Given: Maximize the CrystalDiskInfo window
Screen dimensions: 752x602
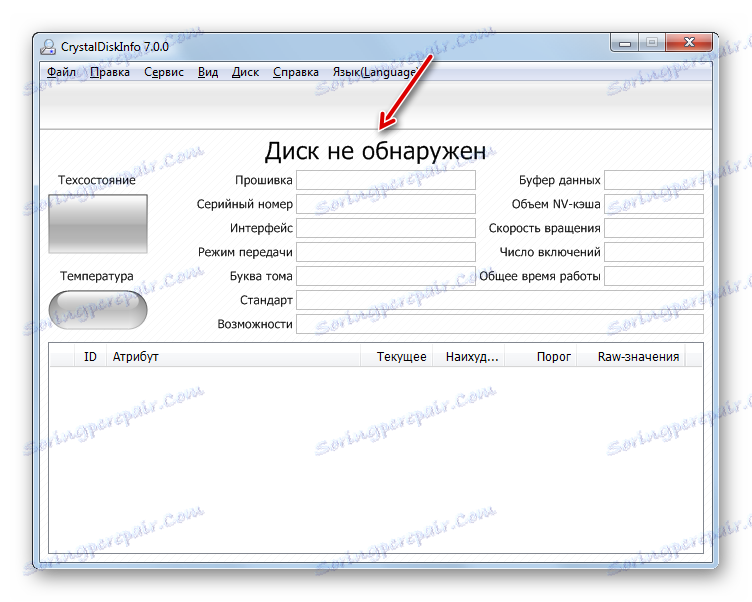Looking at the screenshot, I should (x=651, y=43).
